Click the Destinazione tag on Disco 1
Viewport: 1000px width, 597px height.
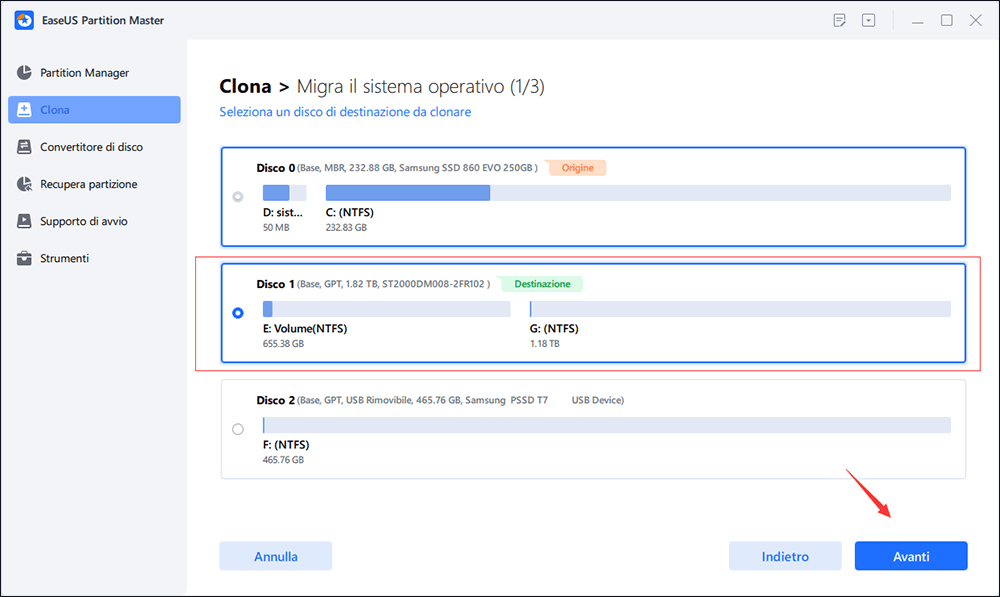tap(542, 284)
